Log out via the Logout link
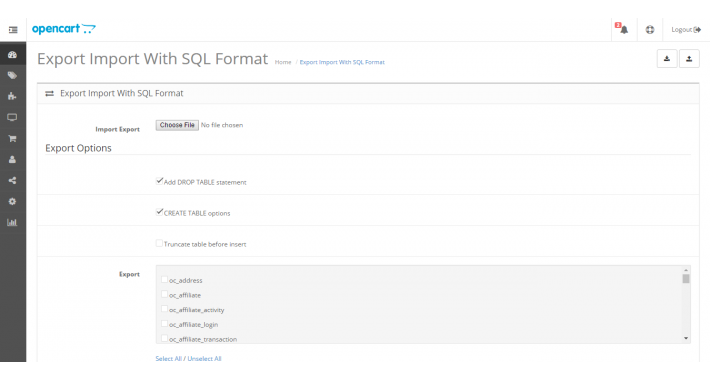The height and width of the screenshot is (380, 710). click(x=686, y=29)
